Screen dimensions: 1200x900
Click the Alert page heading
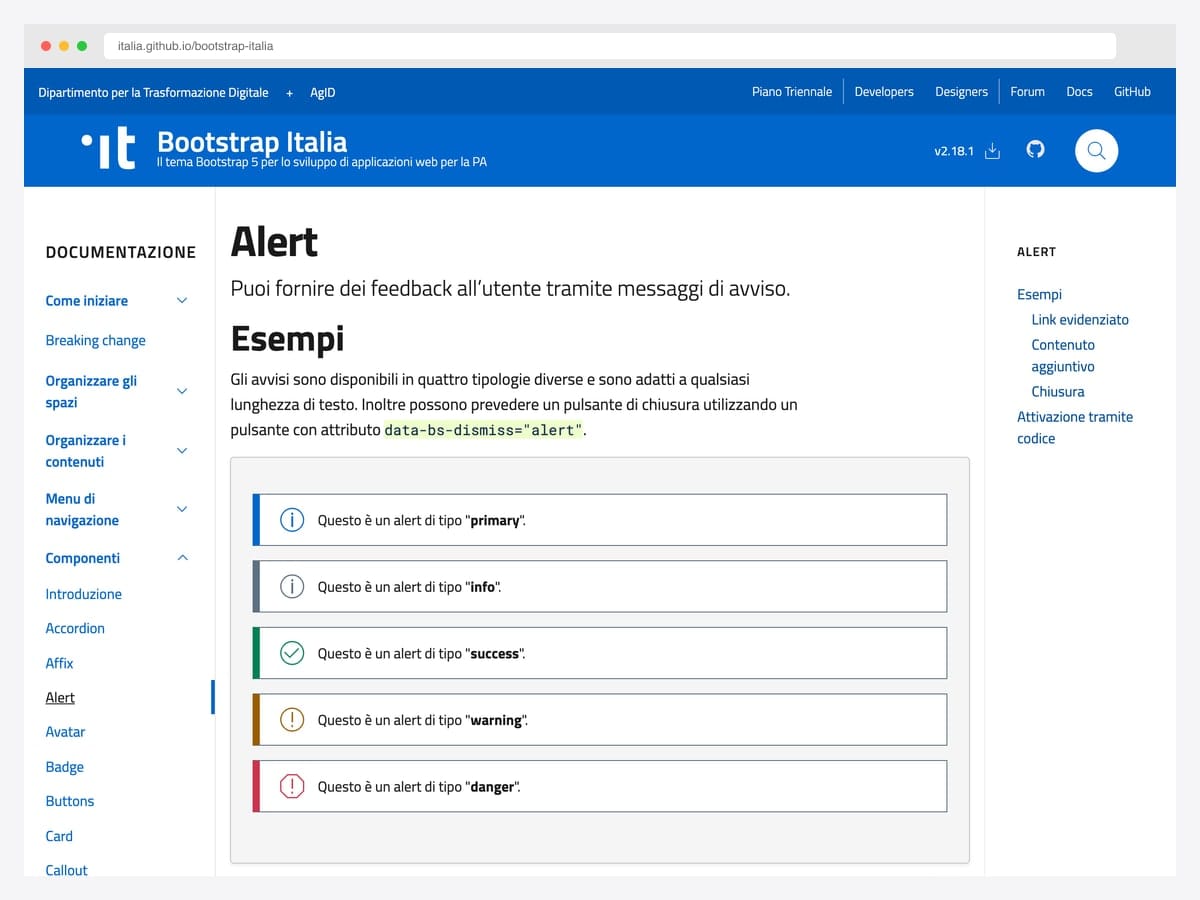(x=274, y=242)
